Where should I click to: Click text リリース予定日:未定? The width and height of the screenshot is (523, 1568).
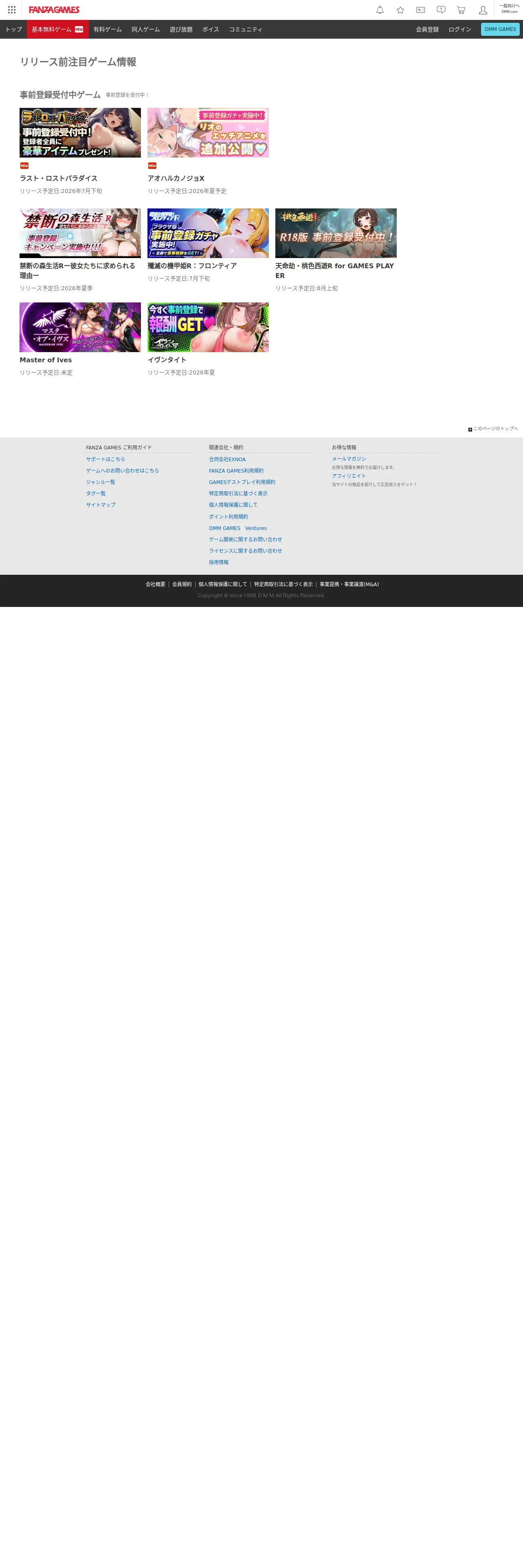(x=46, y=372)
